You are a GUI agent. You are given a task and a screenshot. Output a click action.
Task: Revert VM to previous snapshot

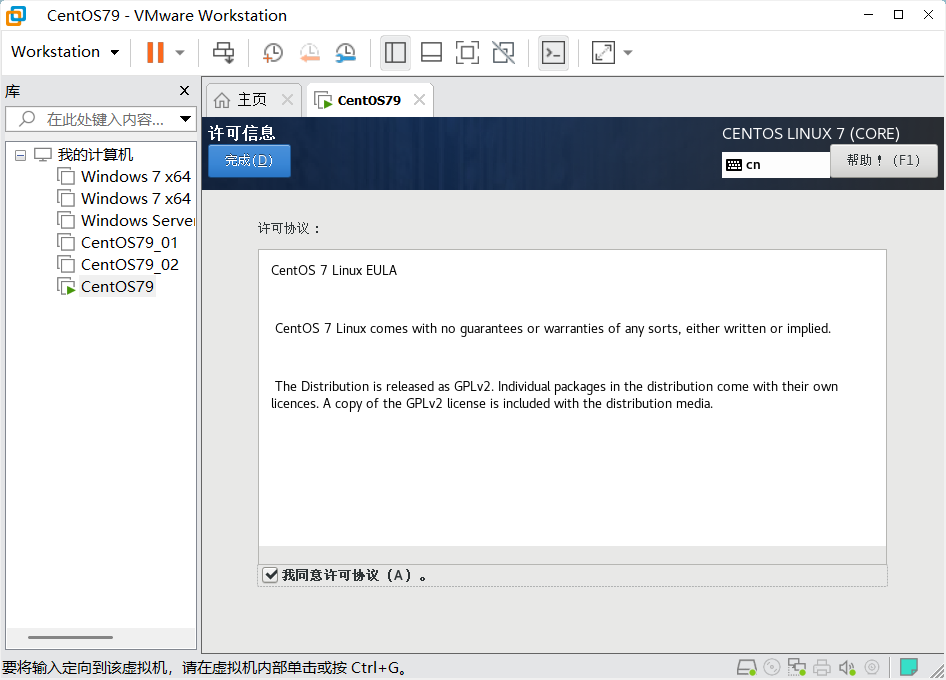tap(310, 52)
